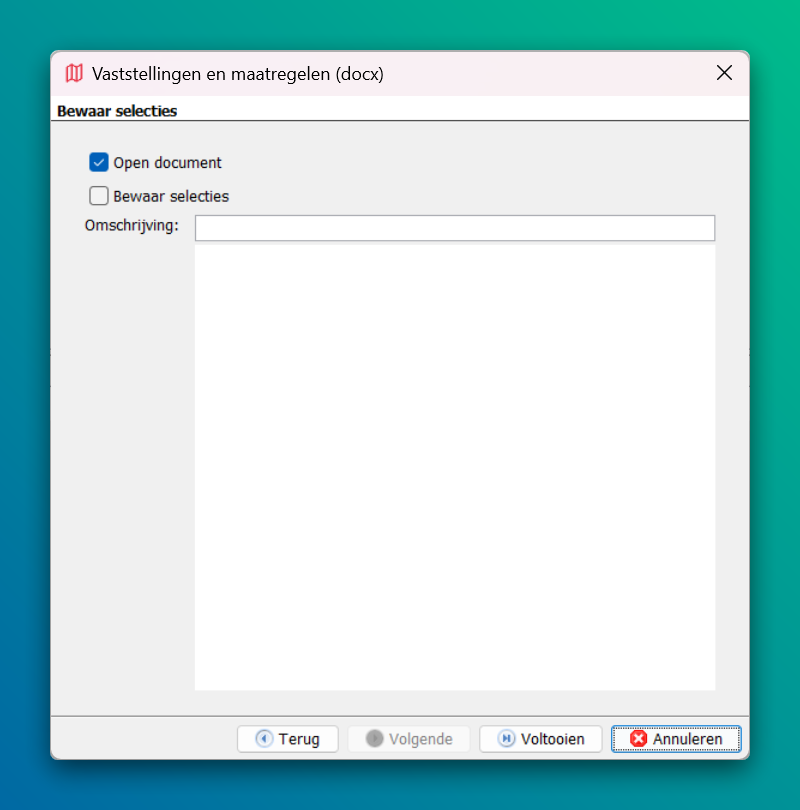The height and width of the screenshot is (810, 800).
Task: Click the empty footer area left of Terug
Action: click(140, 739)
